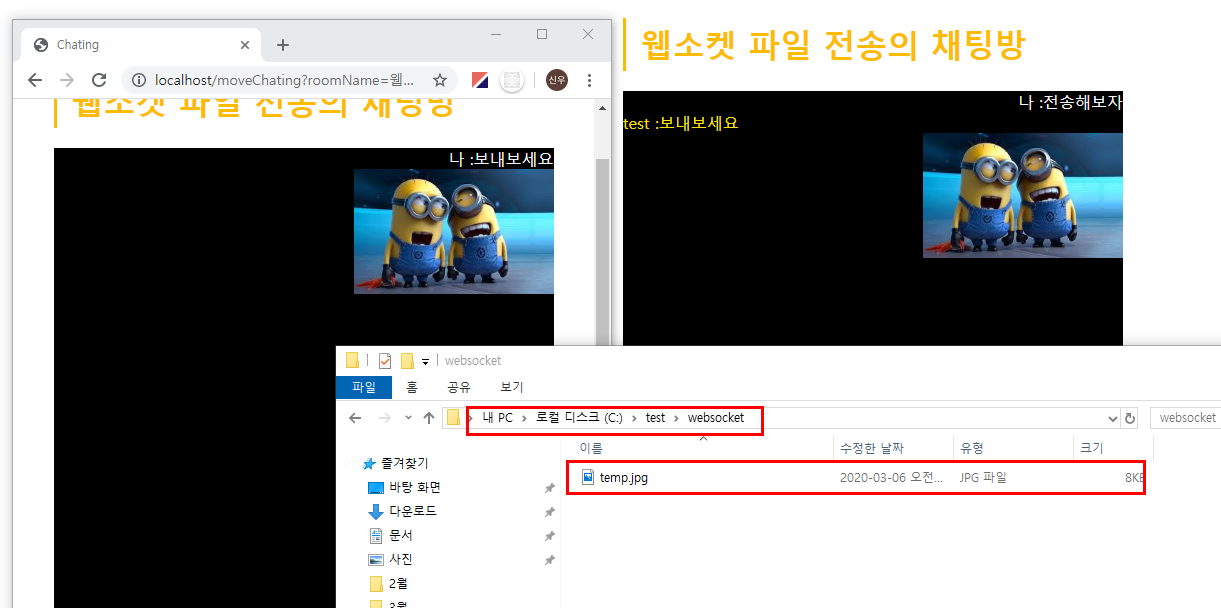Close the Chating browser tab
This screenshot has width=1221, height=608.
tap(245, 45)
